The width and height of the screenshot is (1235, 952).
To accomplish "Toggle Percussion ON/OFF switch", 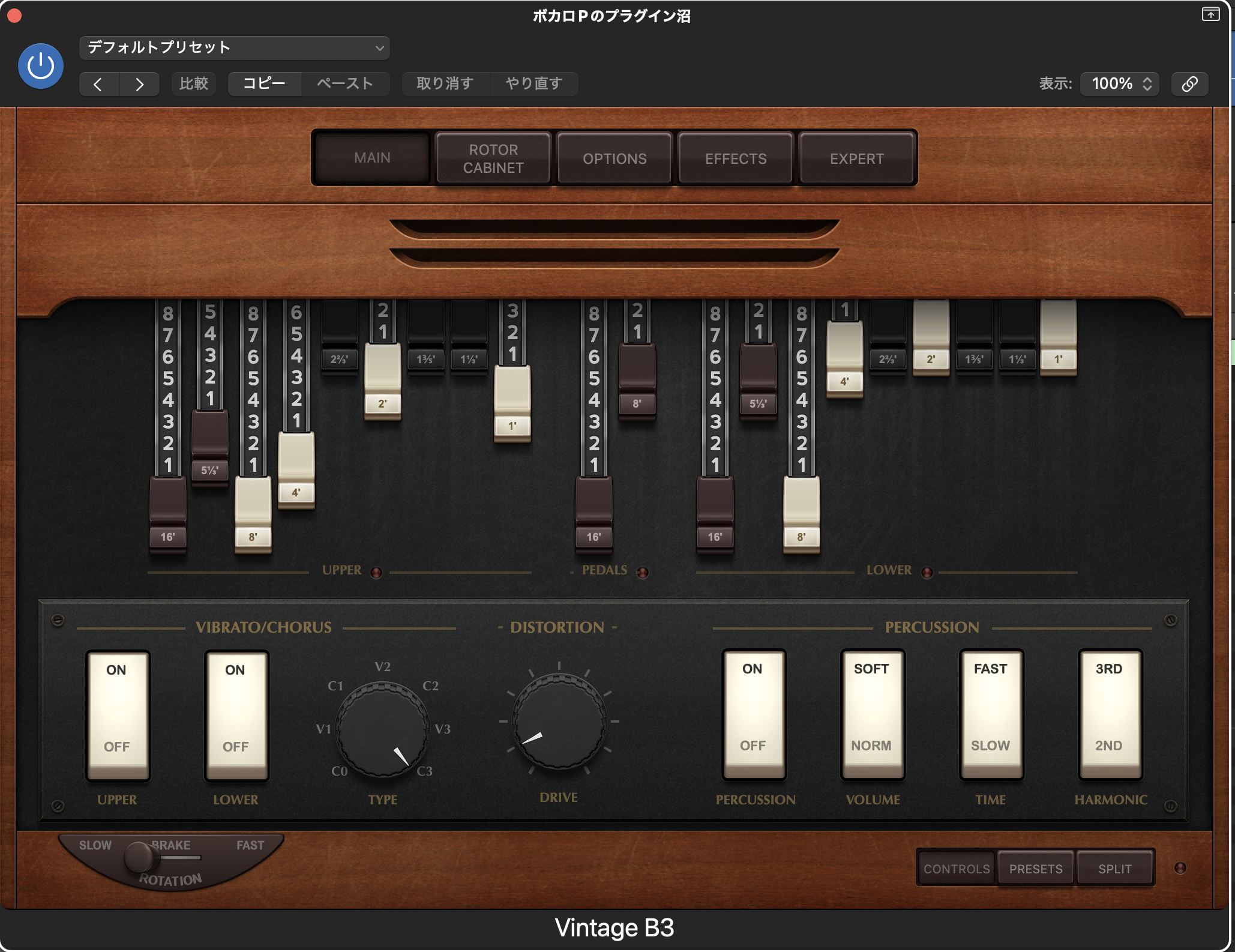I will pos(753,714).
